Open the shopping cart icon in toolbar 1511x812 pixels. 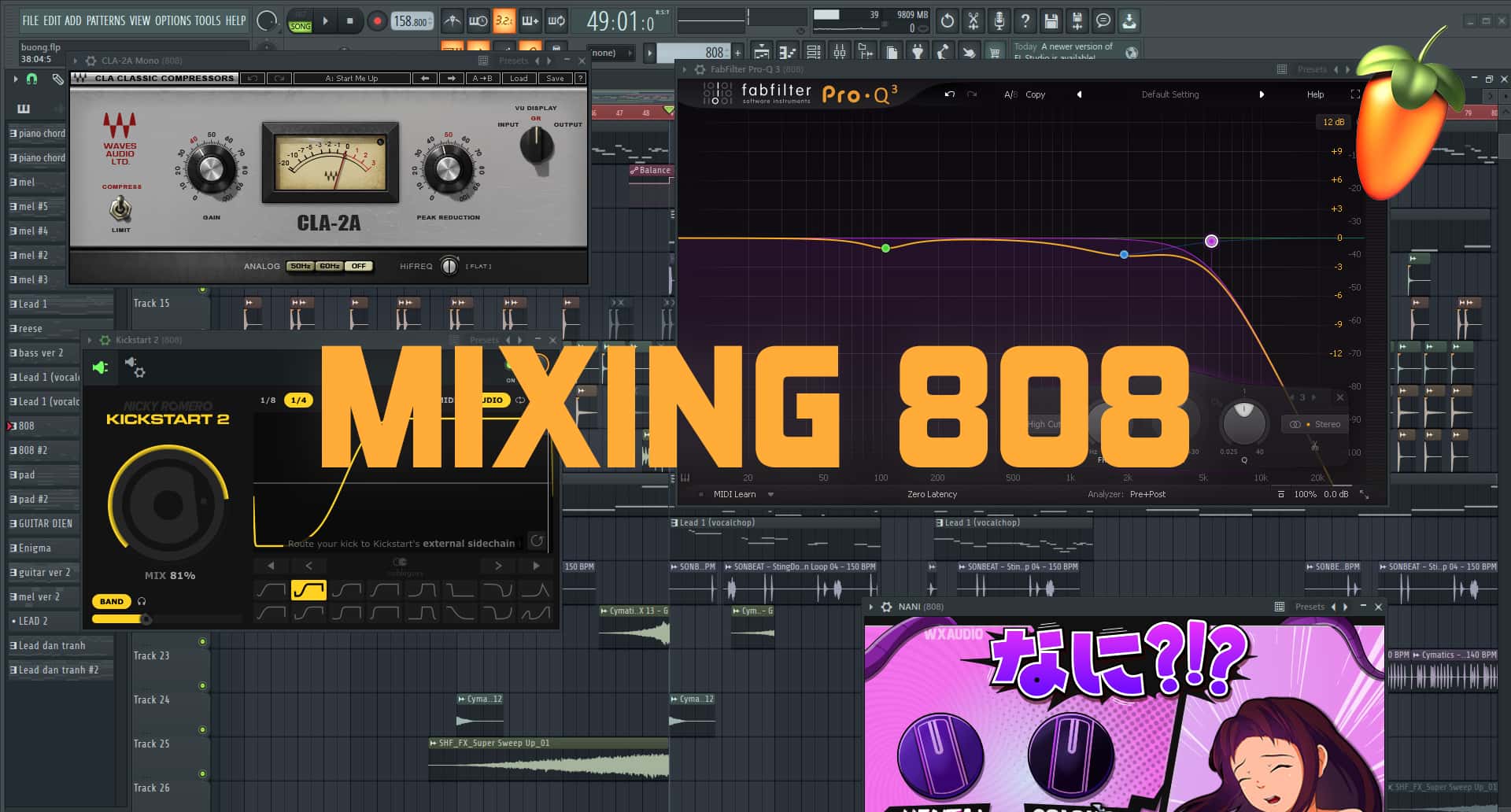pos(995,52)
